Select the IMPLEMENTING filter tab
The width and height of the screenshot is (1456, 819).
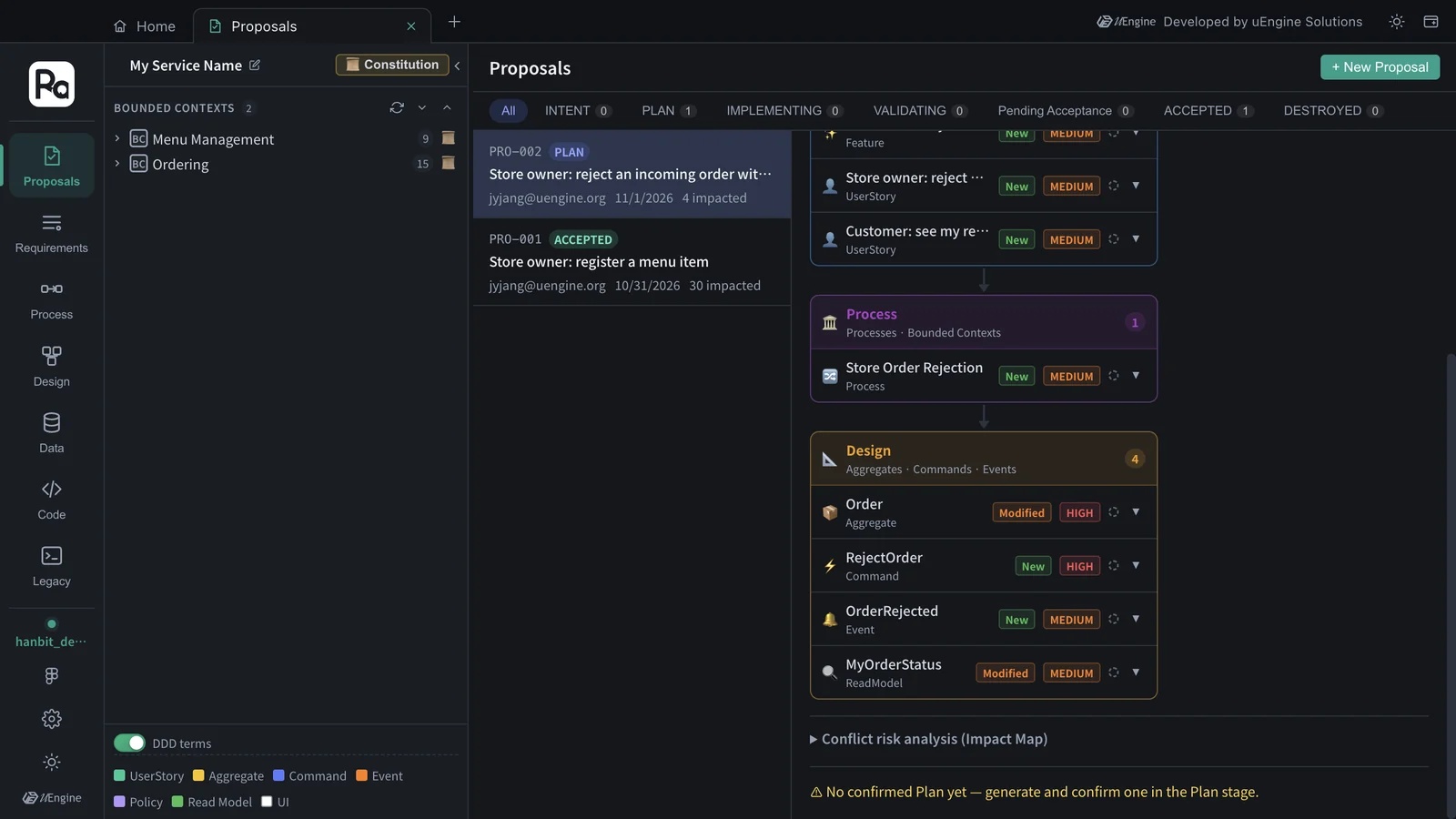[784, 111]
